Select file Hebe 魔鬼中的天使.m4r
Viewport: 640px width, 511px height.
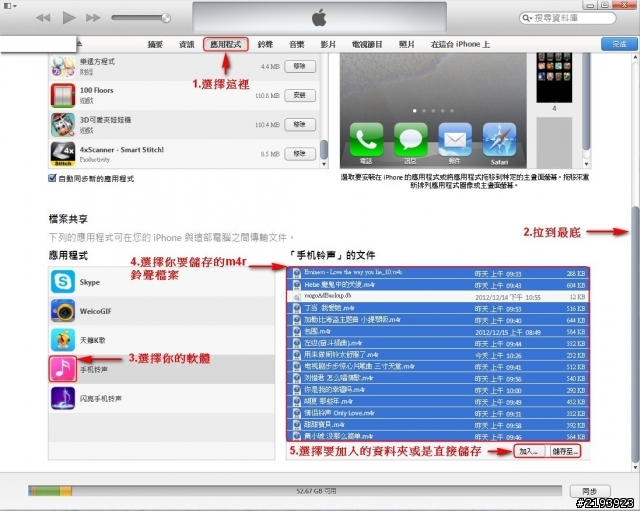click(438, 285)
